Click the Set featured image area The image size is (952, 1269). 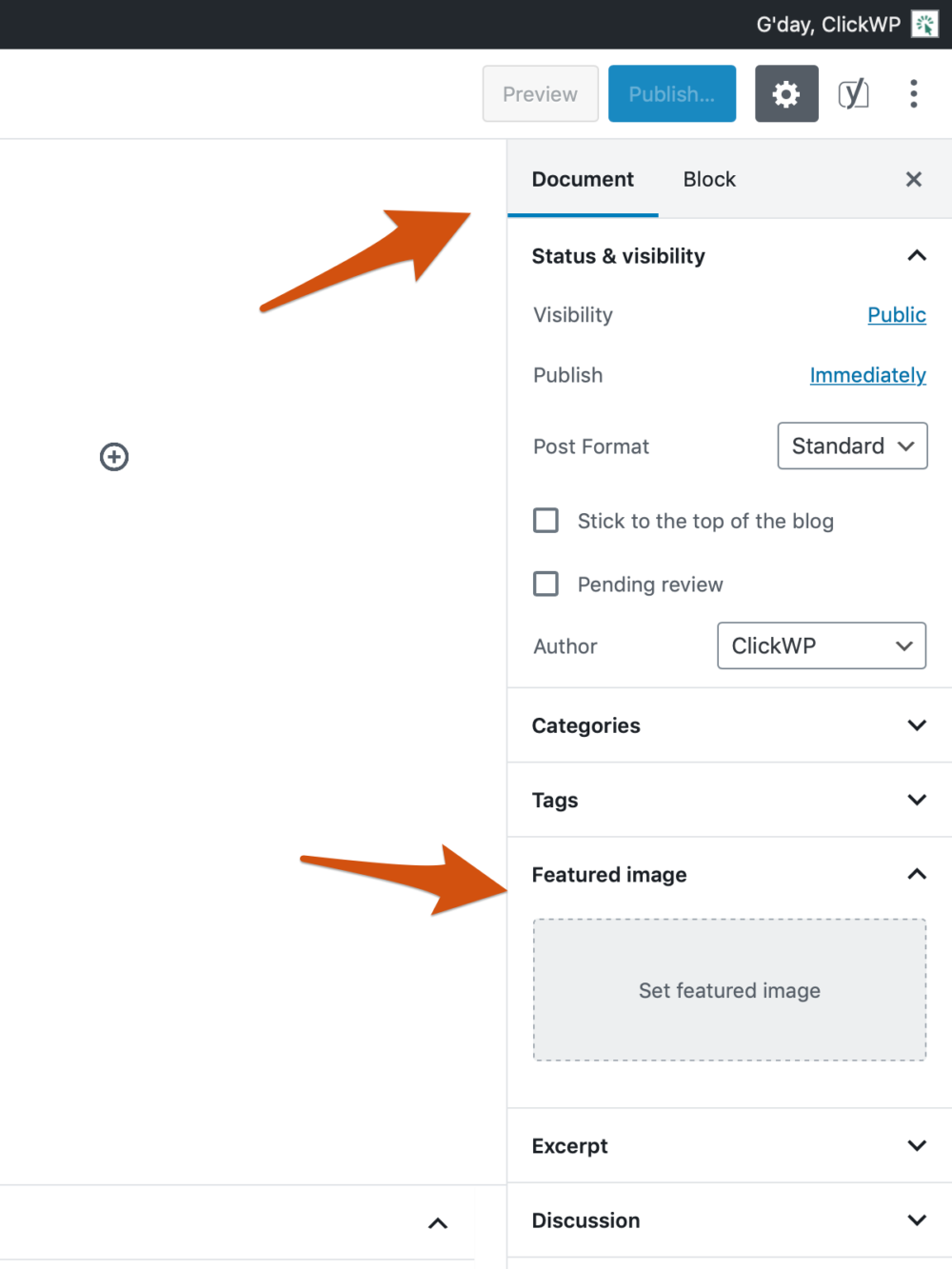coord(729,990)
